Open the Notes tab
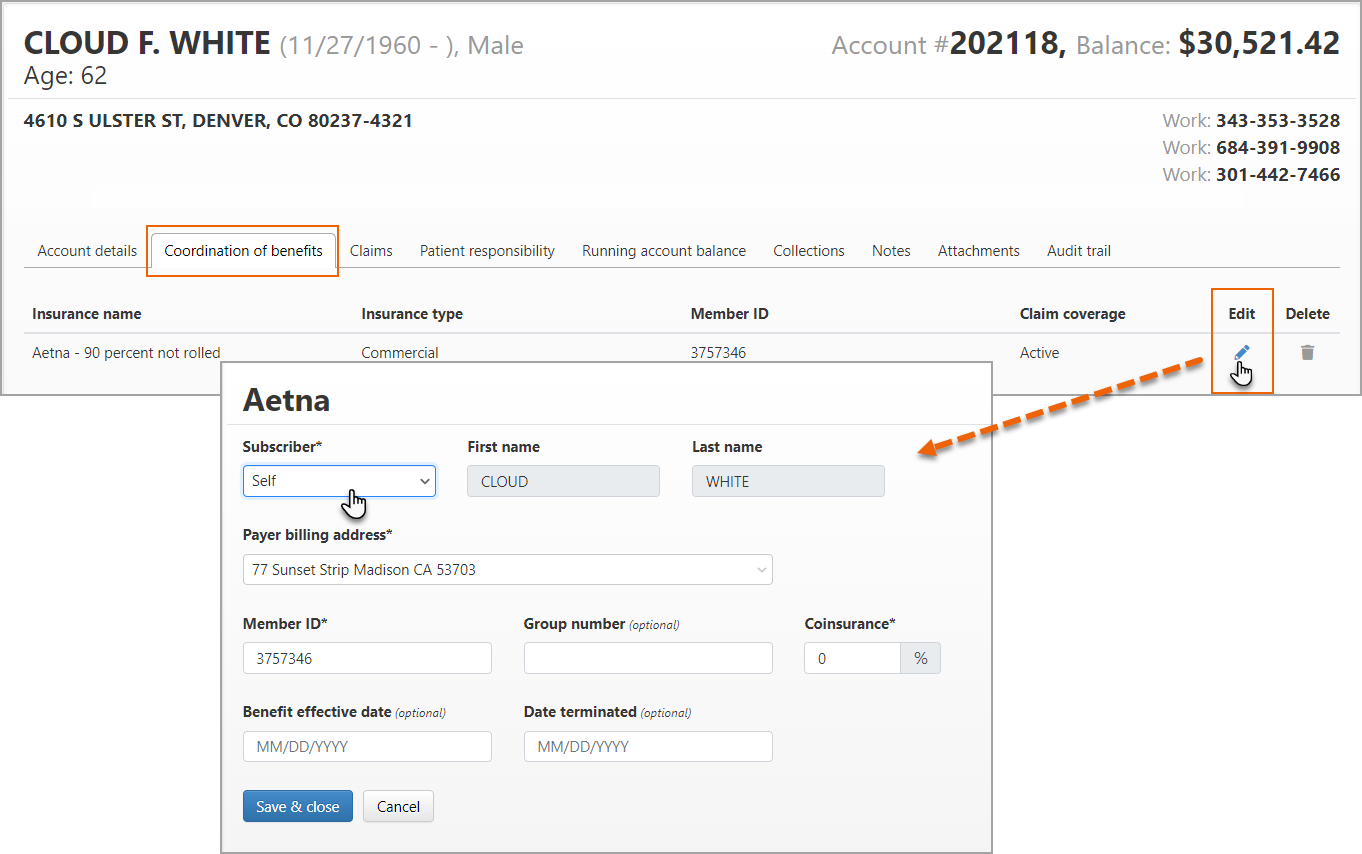1362x854 pixels. click(x=891, y=251)
